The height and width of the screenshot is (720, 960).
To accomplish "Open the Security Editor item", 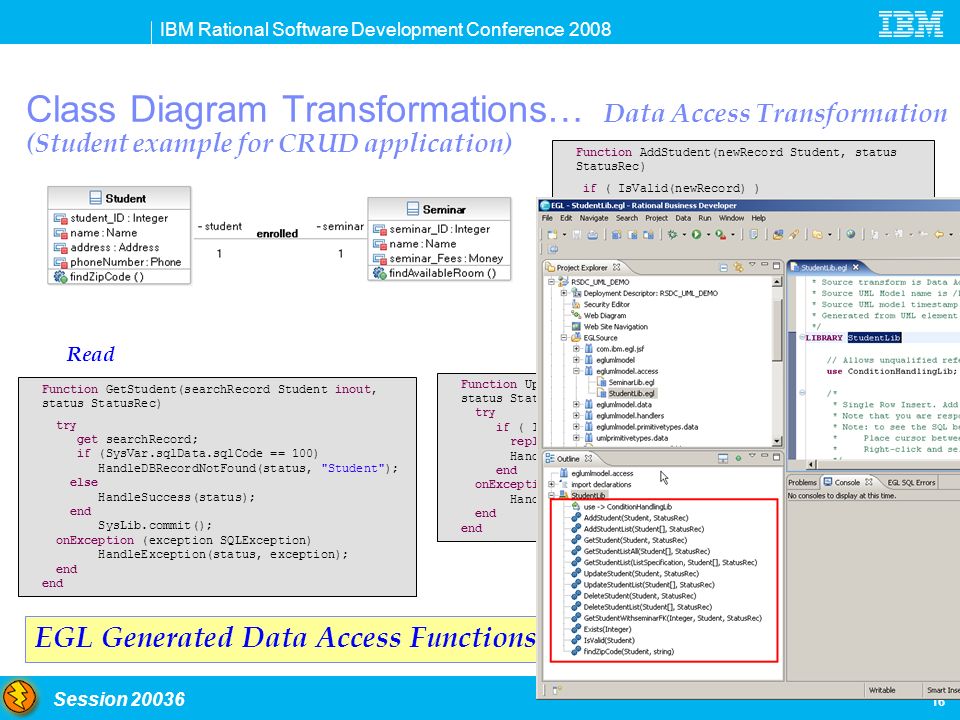I will 606,304.
